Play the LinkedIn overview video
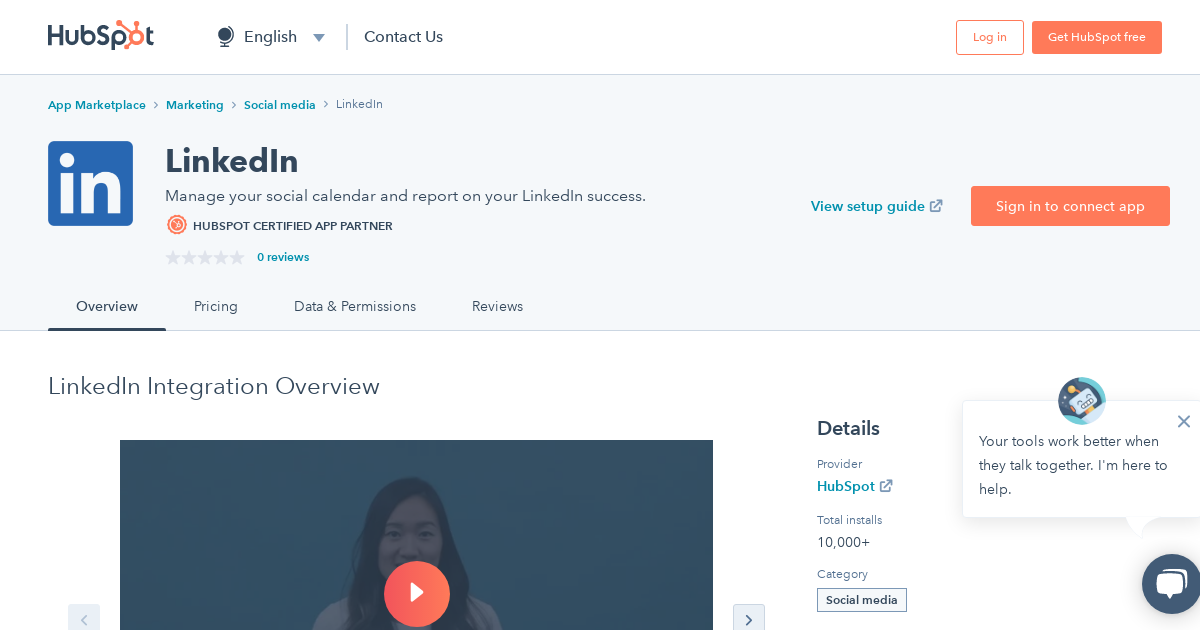1200x630 pixels. click(417, 594)
